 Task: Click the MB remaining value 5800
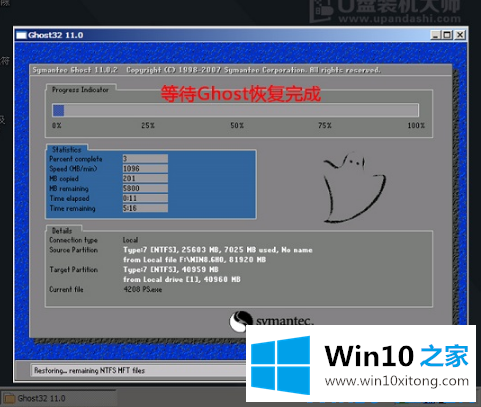pos(145,188)
